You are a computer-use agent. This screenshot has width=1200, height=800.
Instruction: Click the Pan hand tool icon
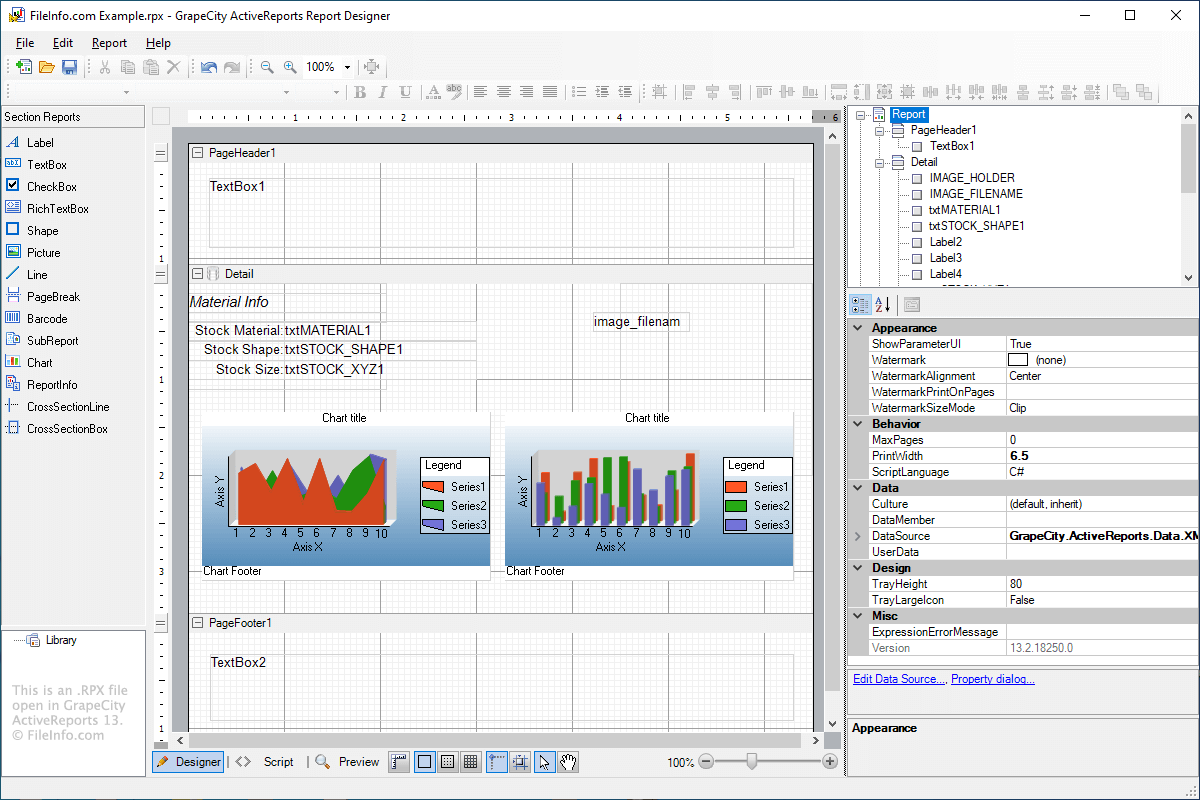(x=568, y=762)
